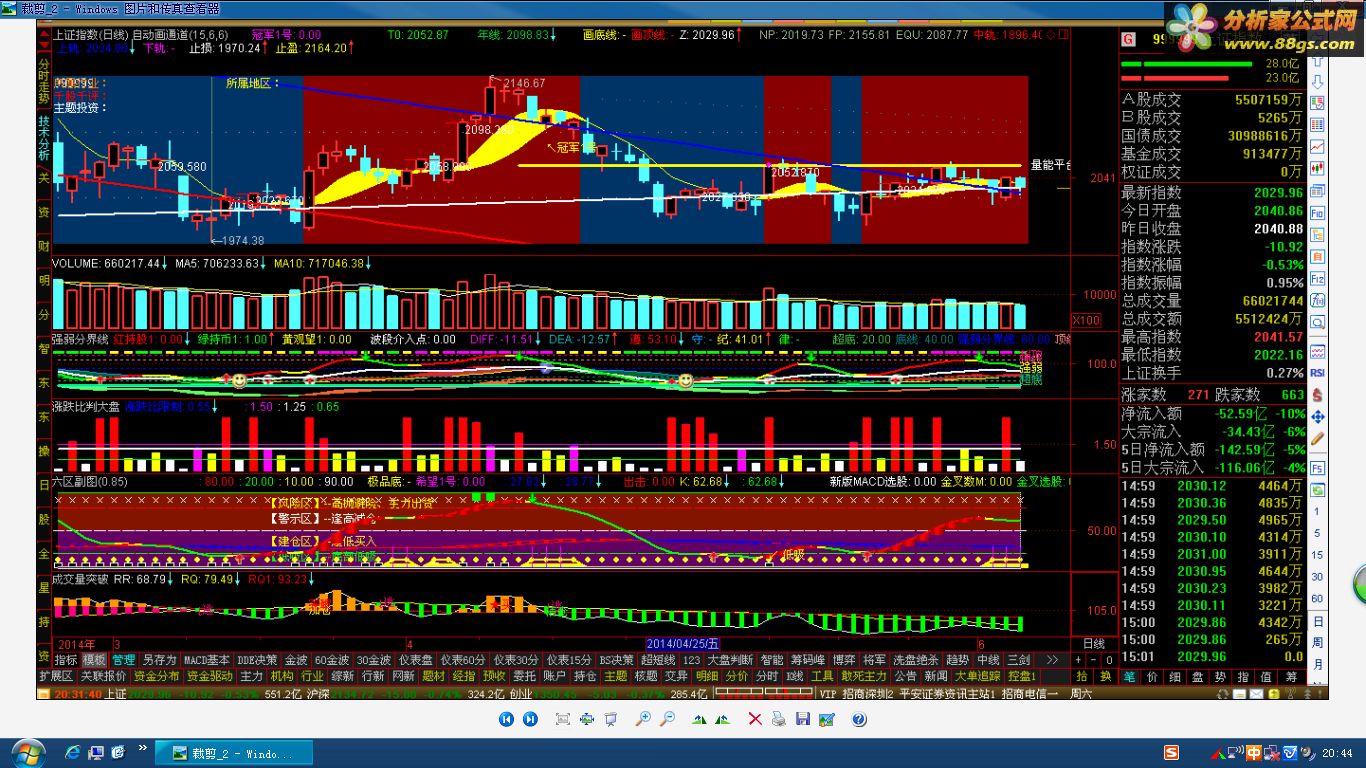Select DDE决策 indicator tab
1366x768 pixels.
(x=257, y=660)
